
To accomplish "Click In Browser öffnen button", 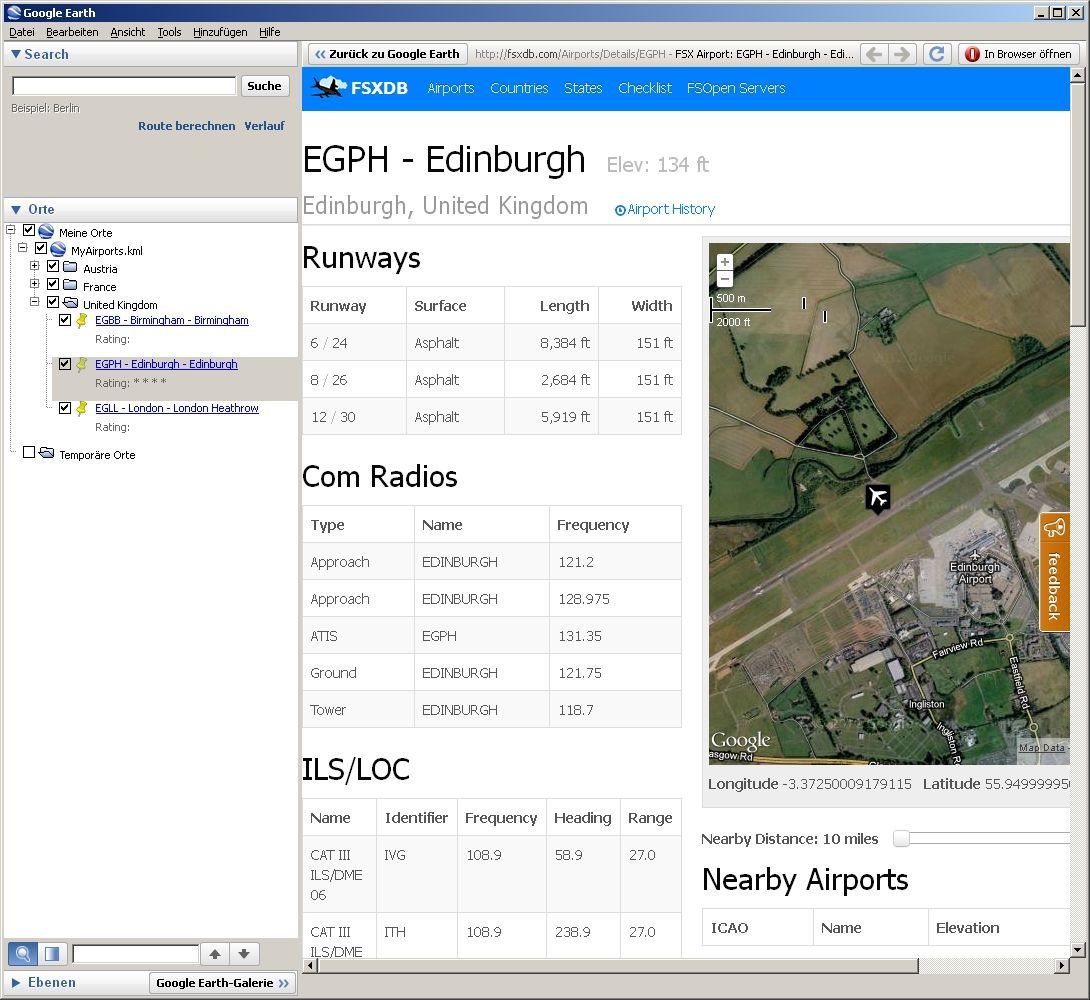I will coord(1019,54).
